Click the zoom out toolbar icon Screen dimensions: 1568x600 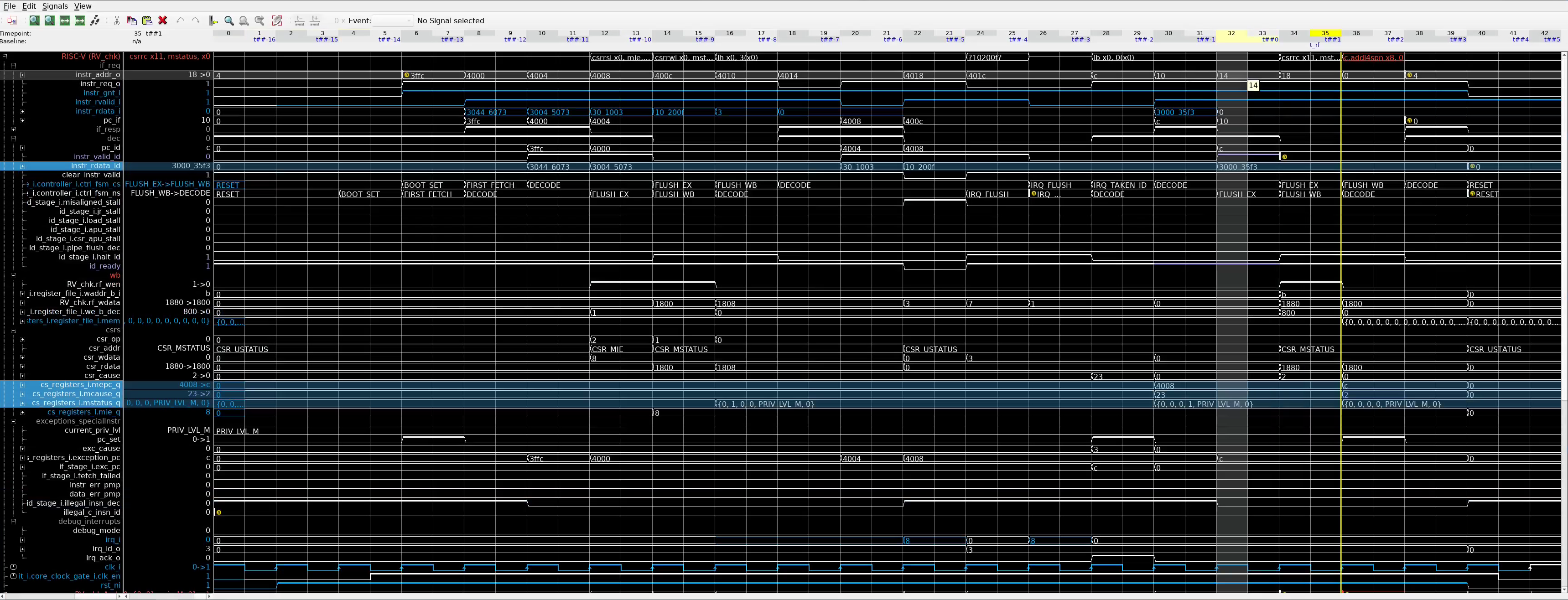point(49,21)
